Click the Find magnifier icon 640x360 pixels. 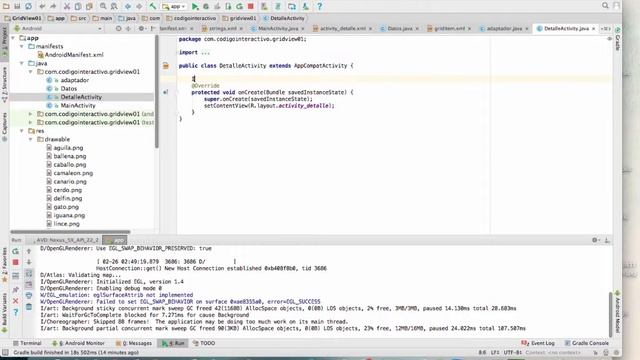(103, 6)
